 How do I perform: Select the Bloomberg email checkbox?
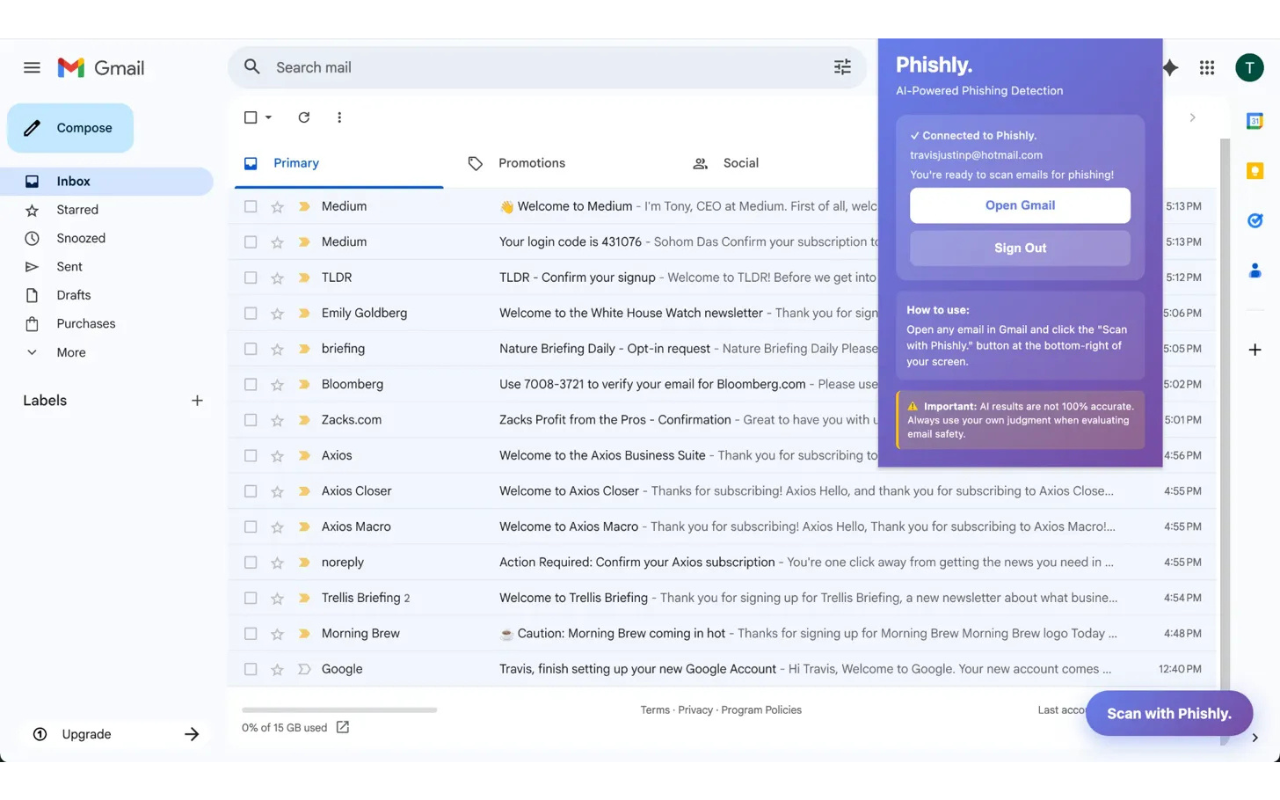click(x=250, y=385)
